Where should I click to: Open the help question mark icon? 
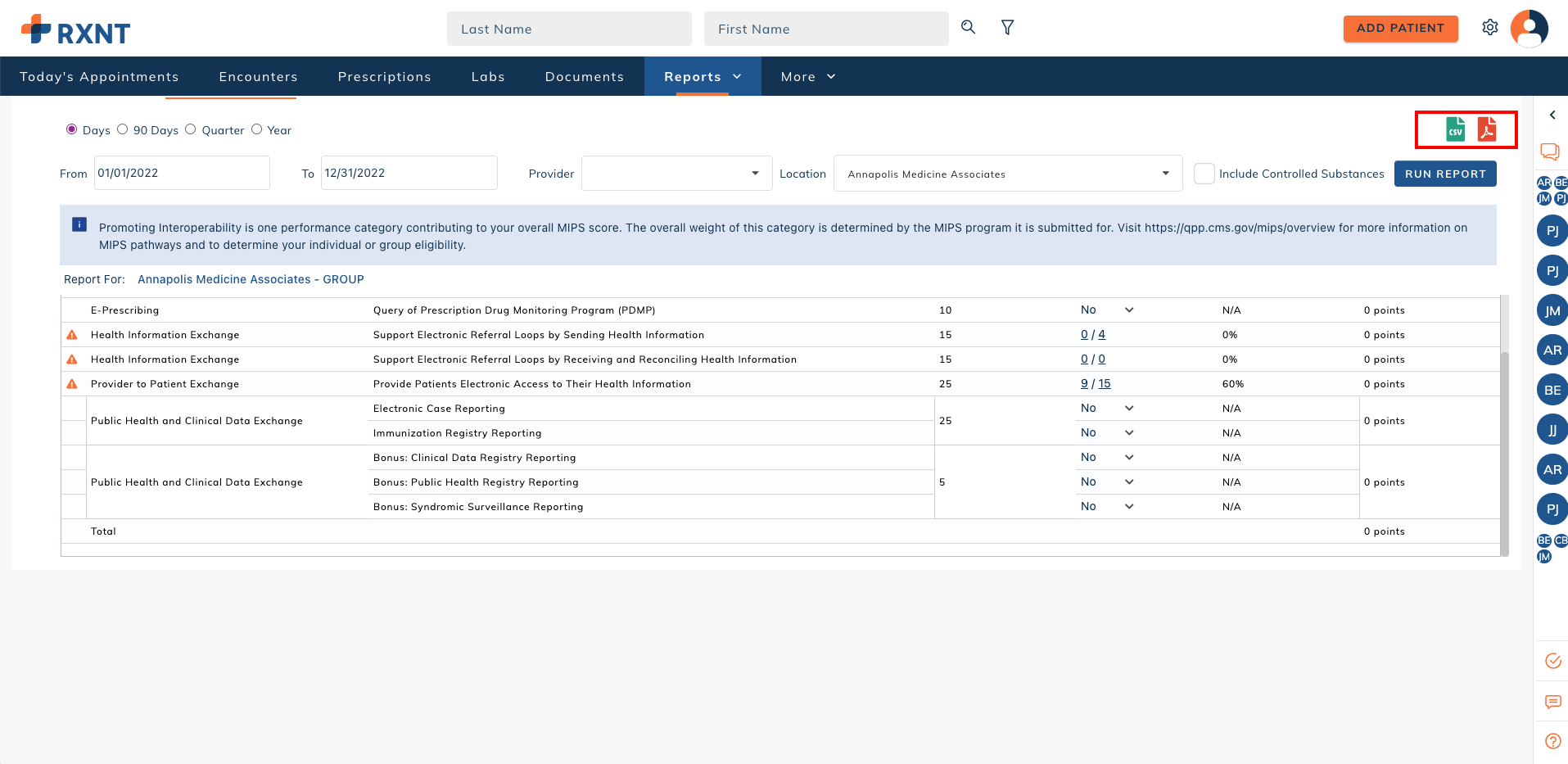tap(1552, 741)
